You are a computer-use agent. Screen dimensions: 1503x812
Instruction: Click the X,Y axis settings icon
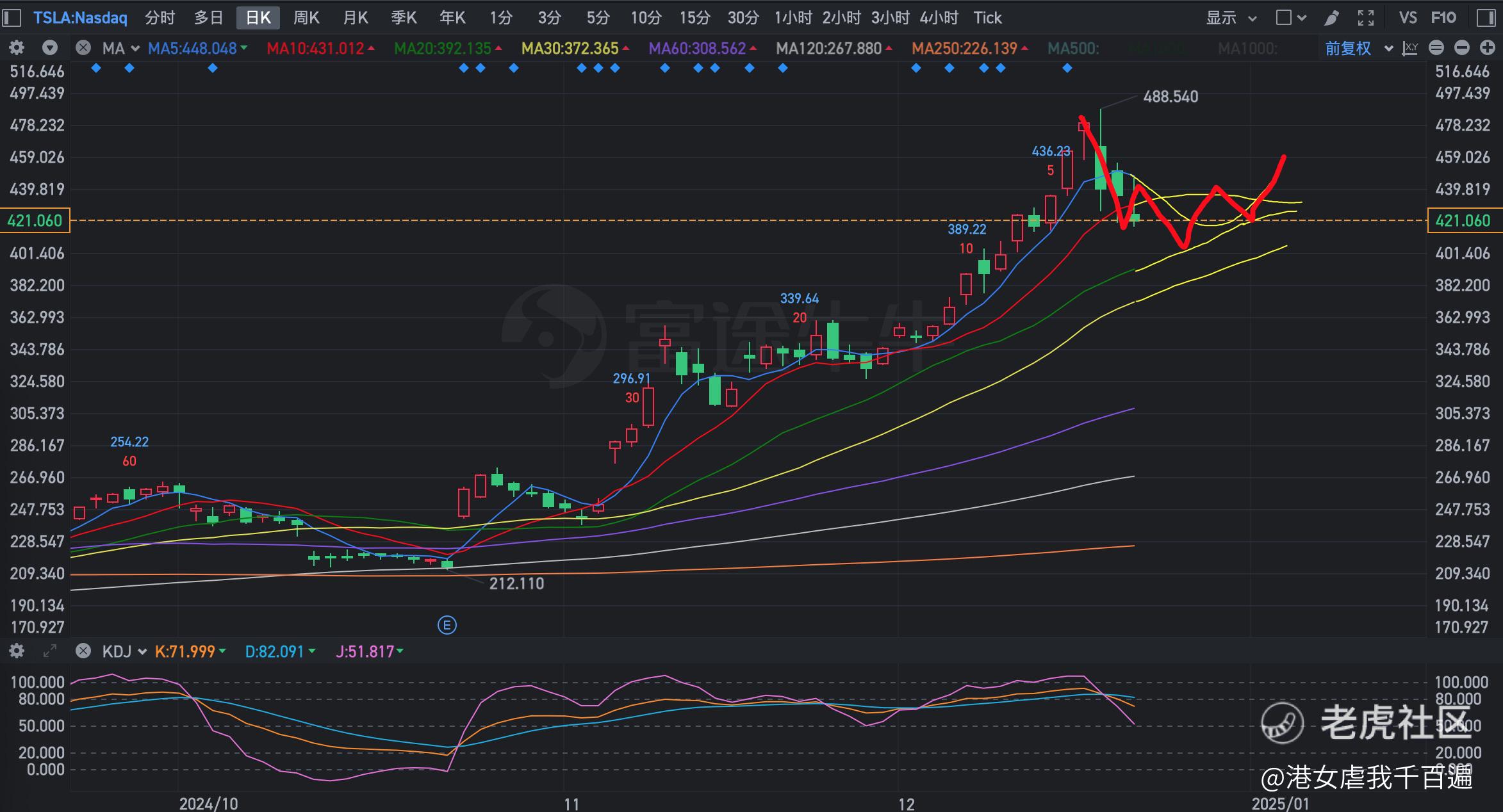click(1409, 48)
